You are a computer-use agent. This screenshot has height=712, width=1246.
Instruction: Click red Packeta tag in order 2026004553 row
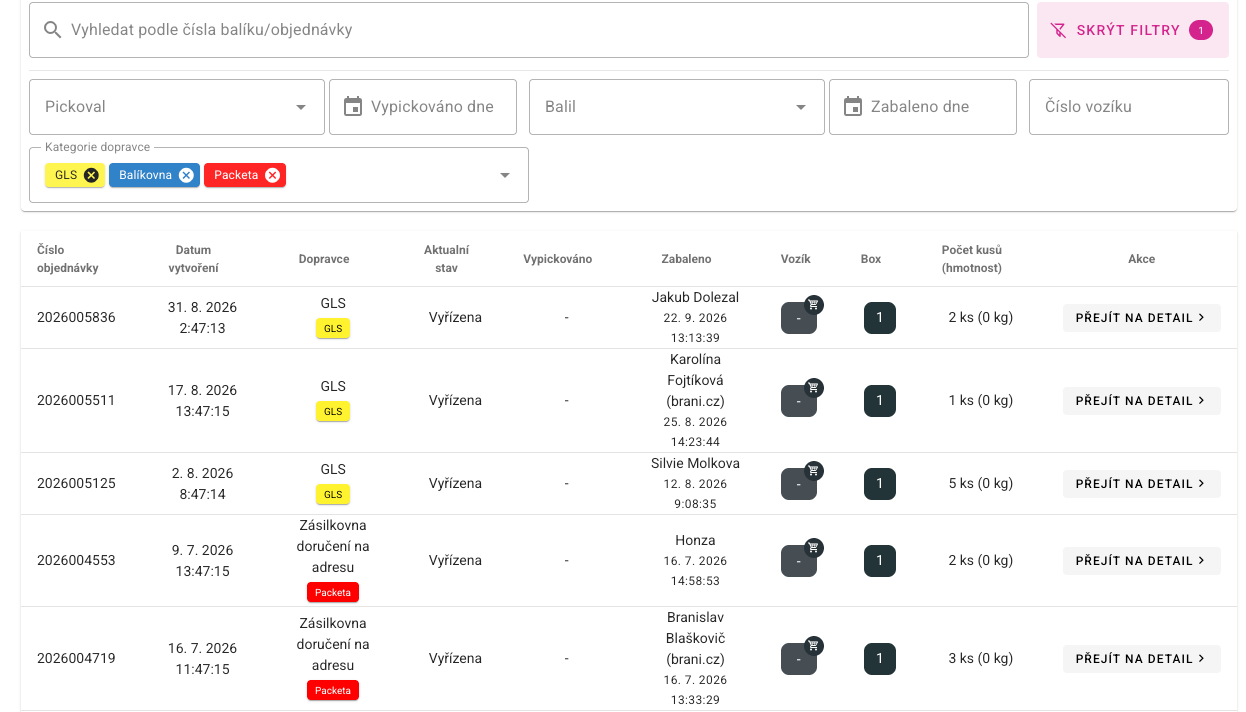coord(333,592)
